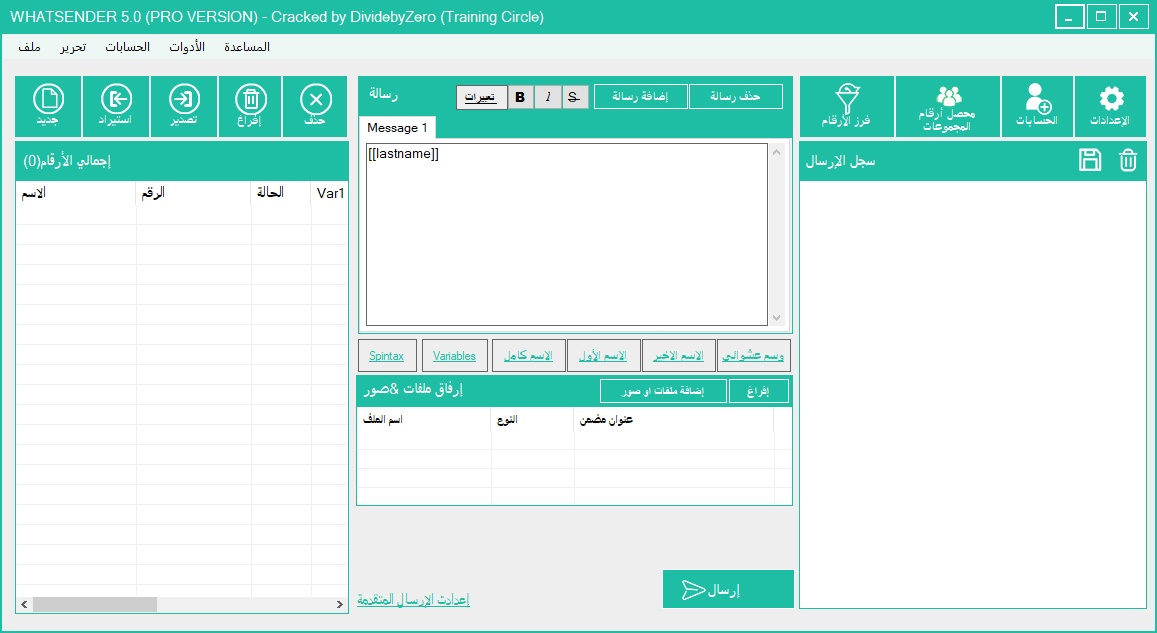Viewport: 1157px width, 633px height.
Task: Click the Variables link button
Action: coord(455,356)
